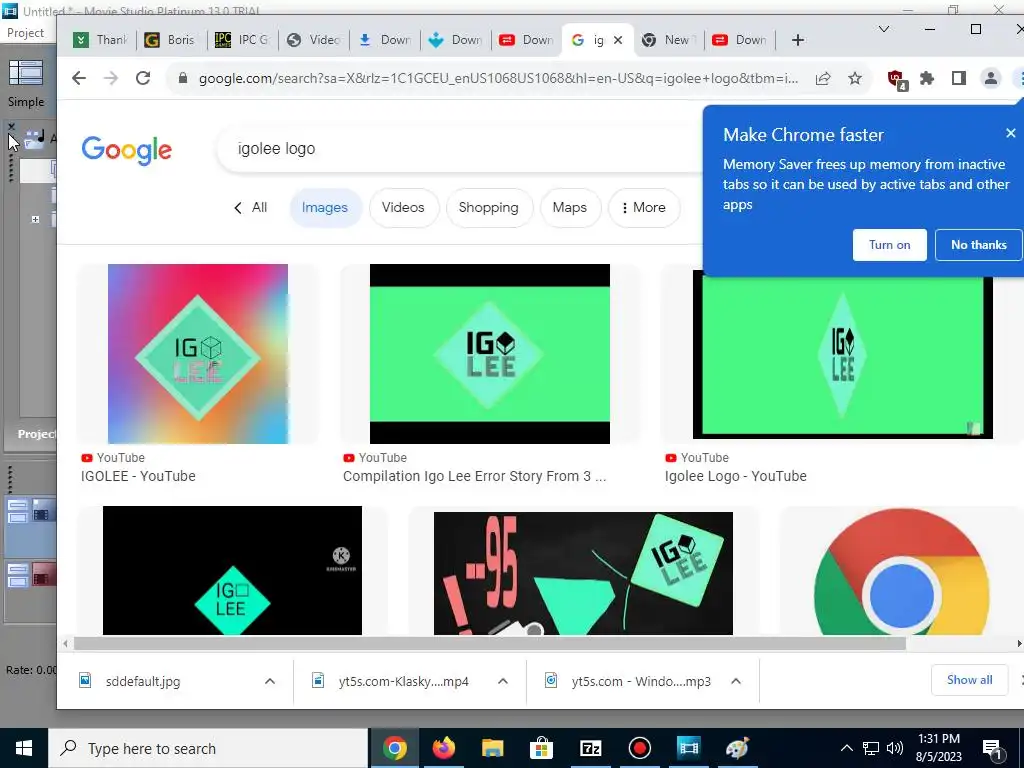Screen dimensions: 1024x768
Task: Open Firefox from the taskbar
Action: click(443, 748)
